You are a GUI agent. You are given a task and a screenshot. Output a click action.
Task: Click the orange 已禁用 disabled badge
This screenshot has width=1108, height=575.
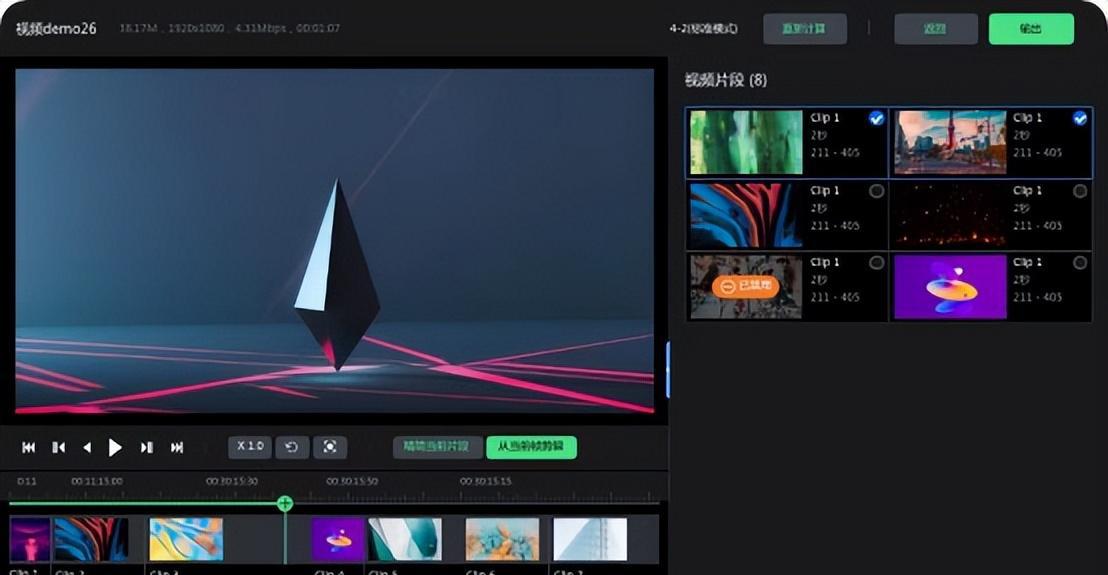(745, 286)
